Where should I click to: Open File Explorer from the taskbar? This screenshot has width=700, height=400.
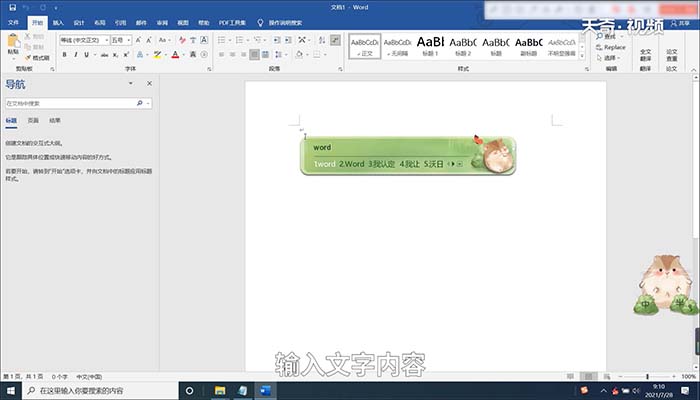[x=220, y=391]
